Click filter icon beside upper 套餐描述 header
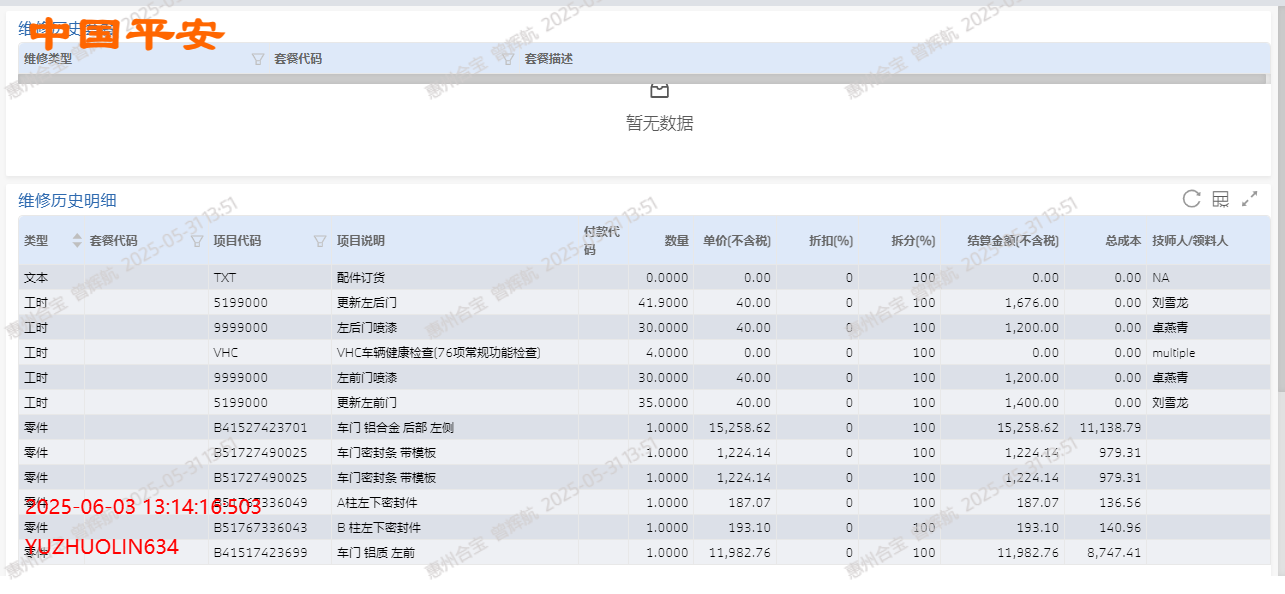 click(x=508, y=59)
